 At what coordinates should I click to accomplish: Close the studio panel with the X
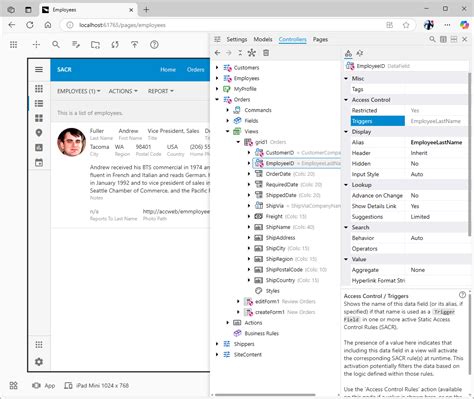point(465,39)
